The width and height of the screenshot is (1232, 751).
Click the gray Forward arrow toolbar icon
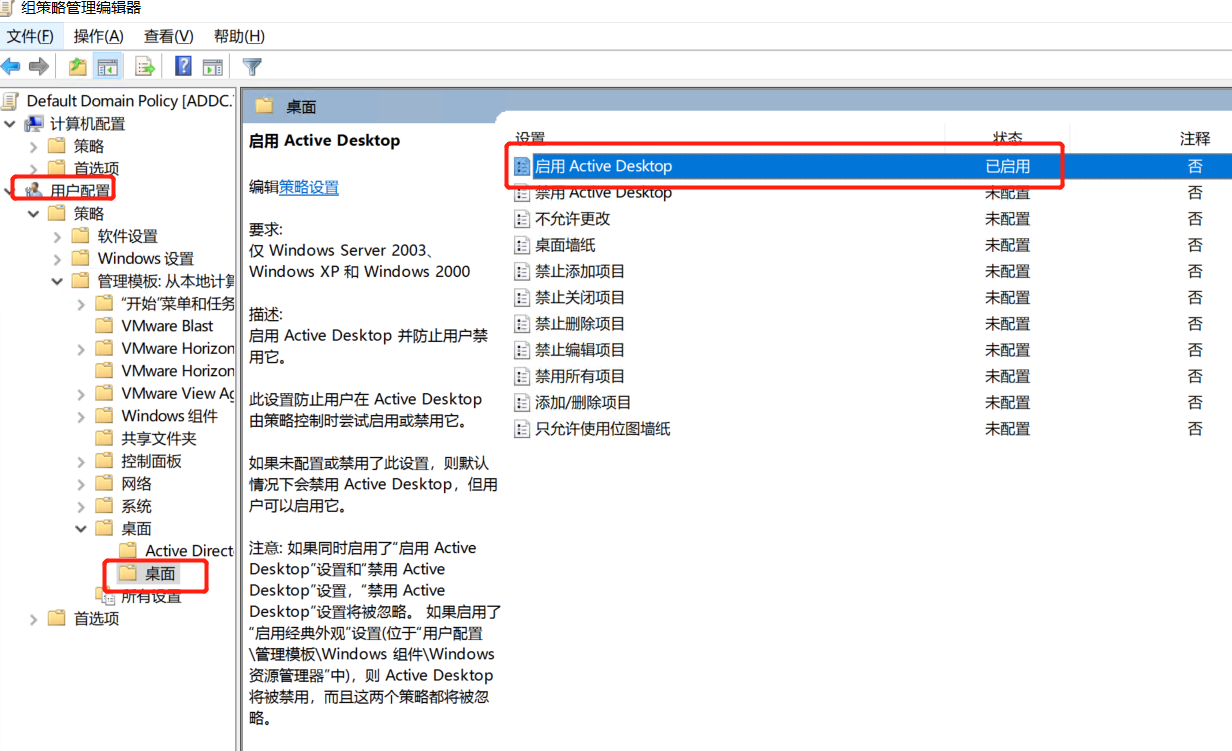[39, 67]
